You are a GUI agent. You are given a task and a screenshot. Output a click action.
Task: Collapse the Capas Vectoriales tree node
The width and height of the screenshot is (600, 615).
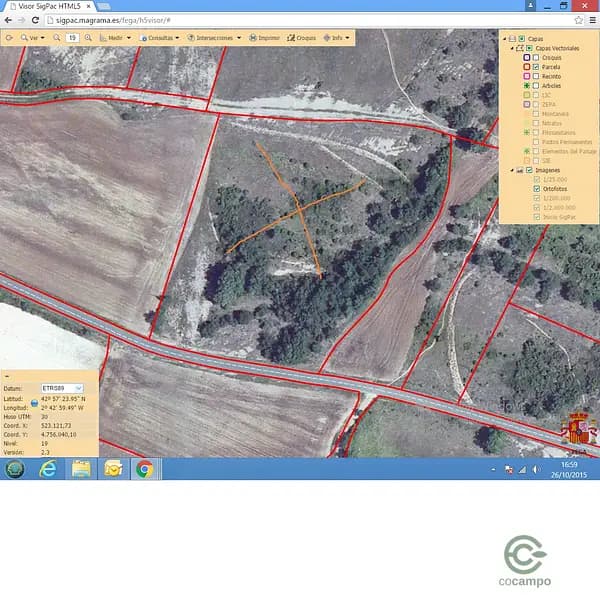pos(513,48)
